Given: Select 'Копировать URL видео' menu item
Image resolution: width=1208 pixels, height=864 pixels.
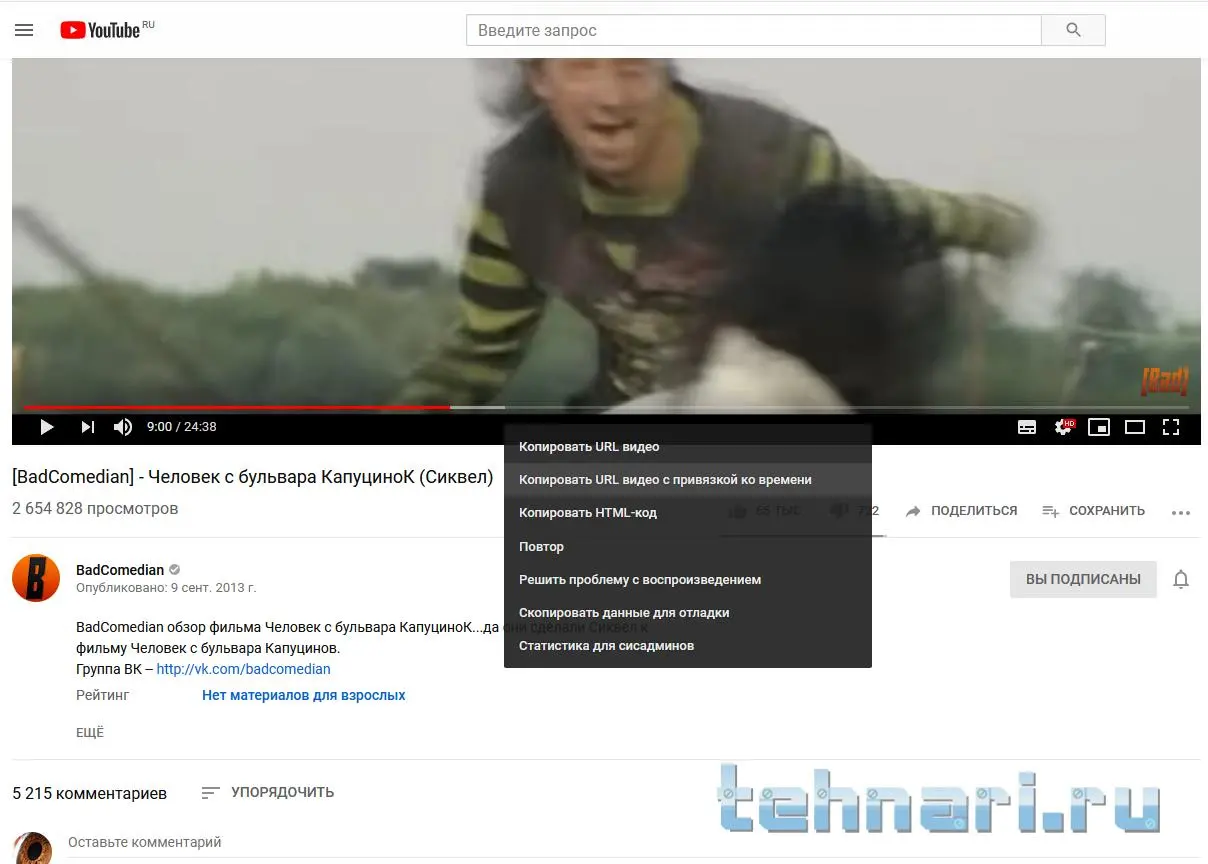Looking at the screenshot, I should 688,447.
